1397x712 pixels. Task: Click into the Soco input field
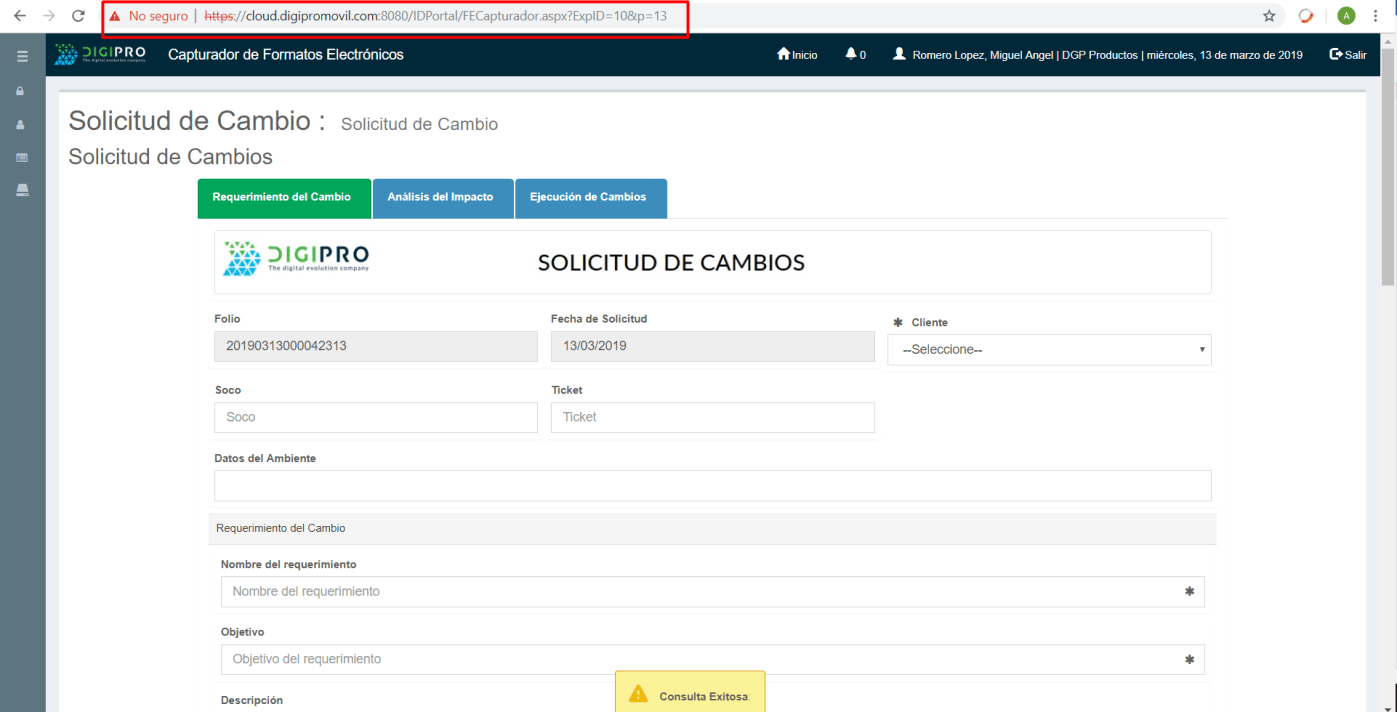coord(375,417)
